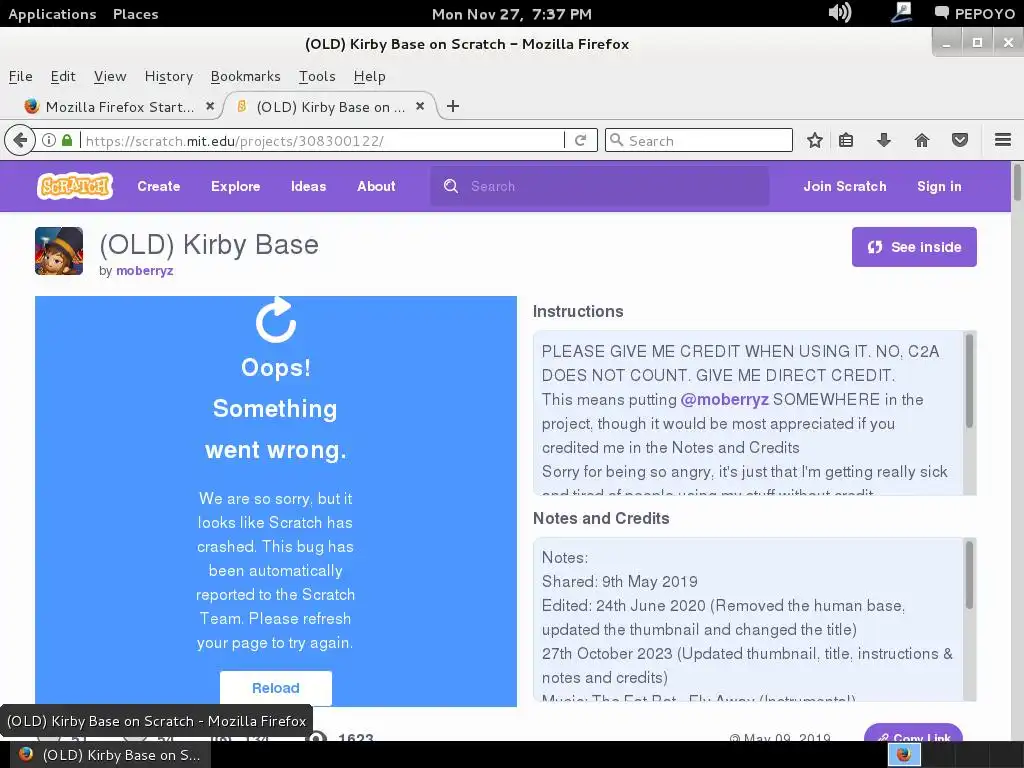Open the View menu
This screenshot has width=1024, height=768.
(x=110, y=76)
